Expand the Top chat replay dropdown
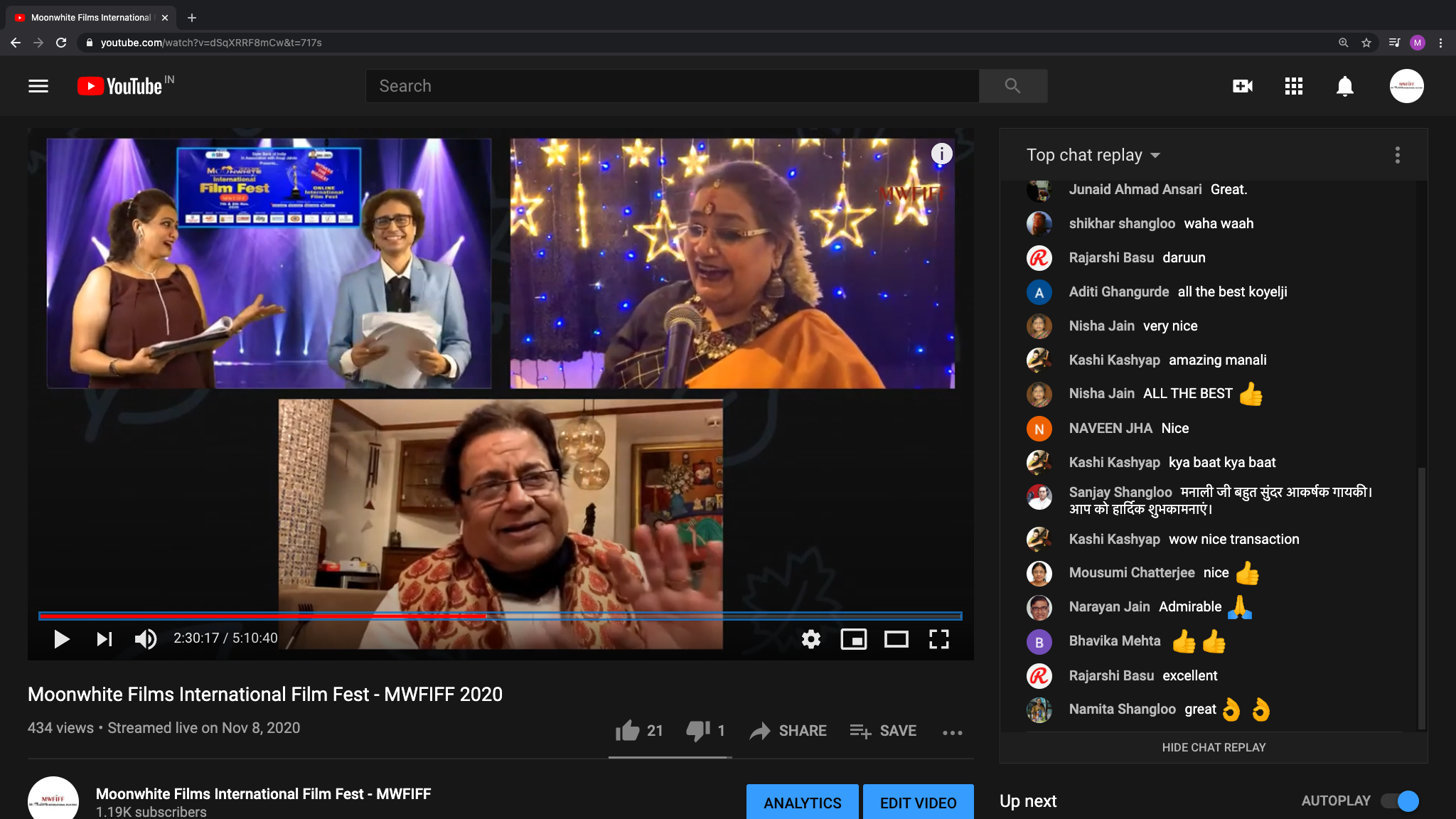The width and height of the screenshot is (1456, 819). click(x=1093, y=155)
